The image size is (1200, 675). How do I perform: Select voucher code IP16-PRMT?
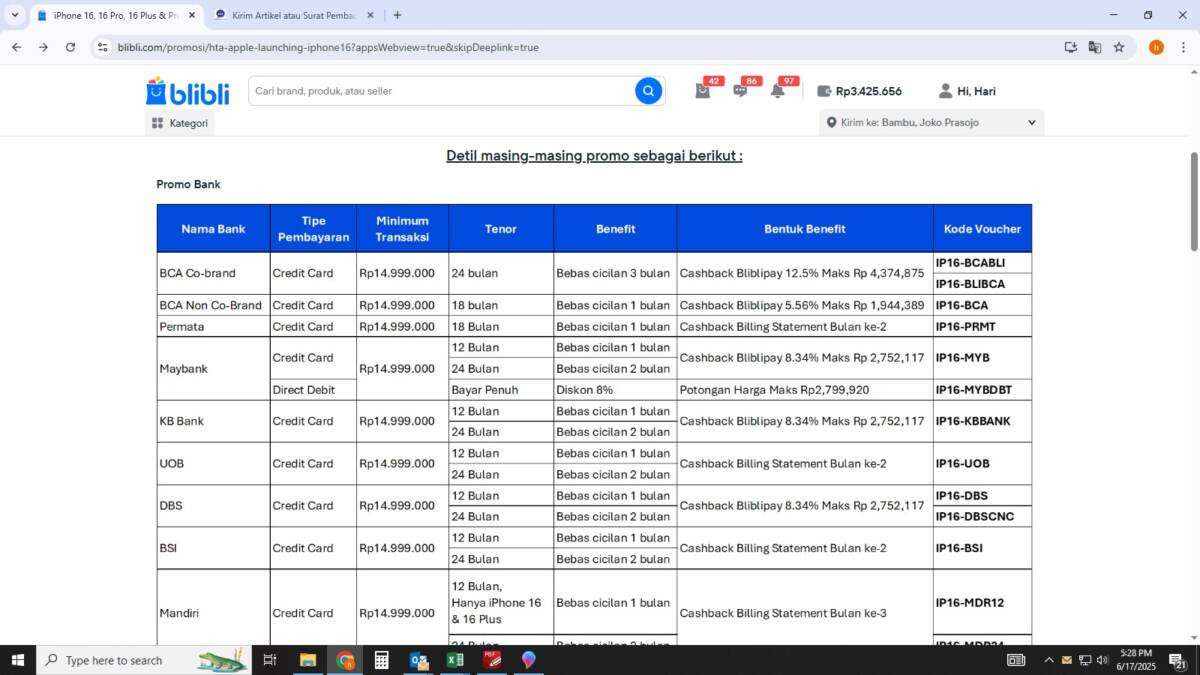(x=965, y=327)
